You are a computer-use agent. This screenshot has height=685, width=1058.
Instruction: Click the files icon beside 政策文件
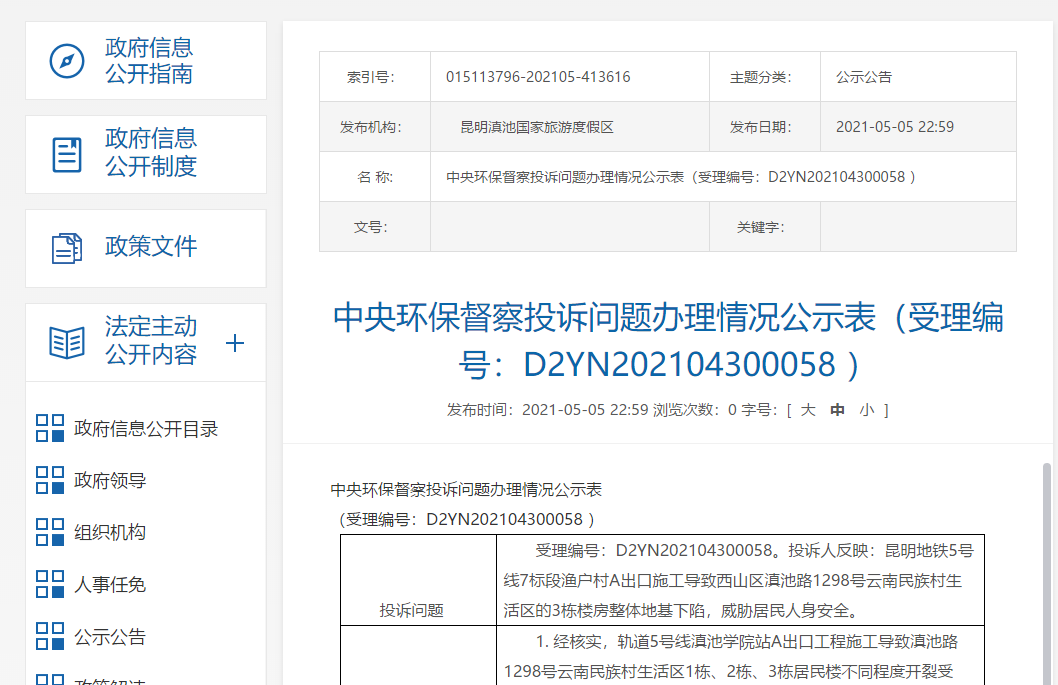pos(67,248)
